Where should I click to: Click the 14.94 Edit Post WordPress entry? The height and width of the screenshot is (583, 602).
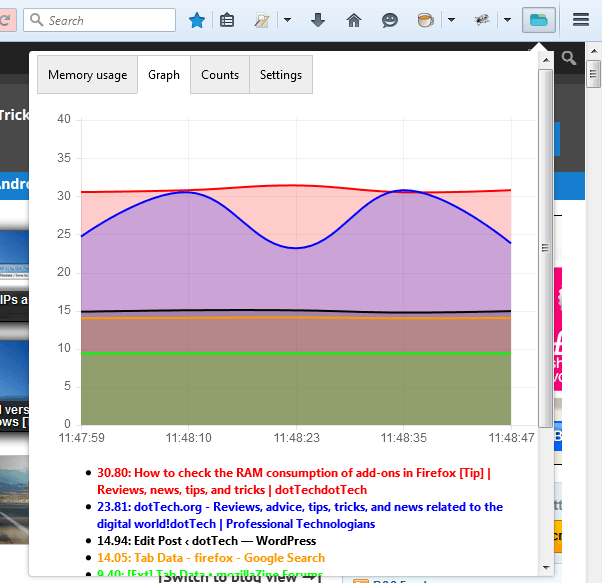207,541
